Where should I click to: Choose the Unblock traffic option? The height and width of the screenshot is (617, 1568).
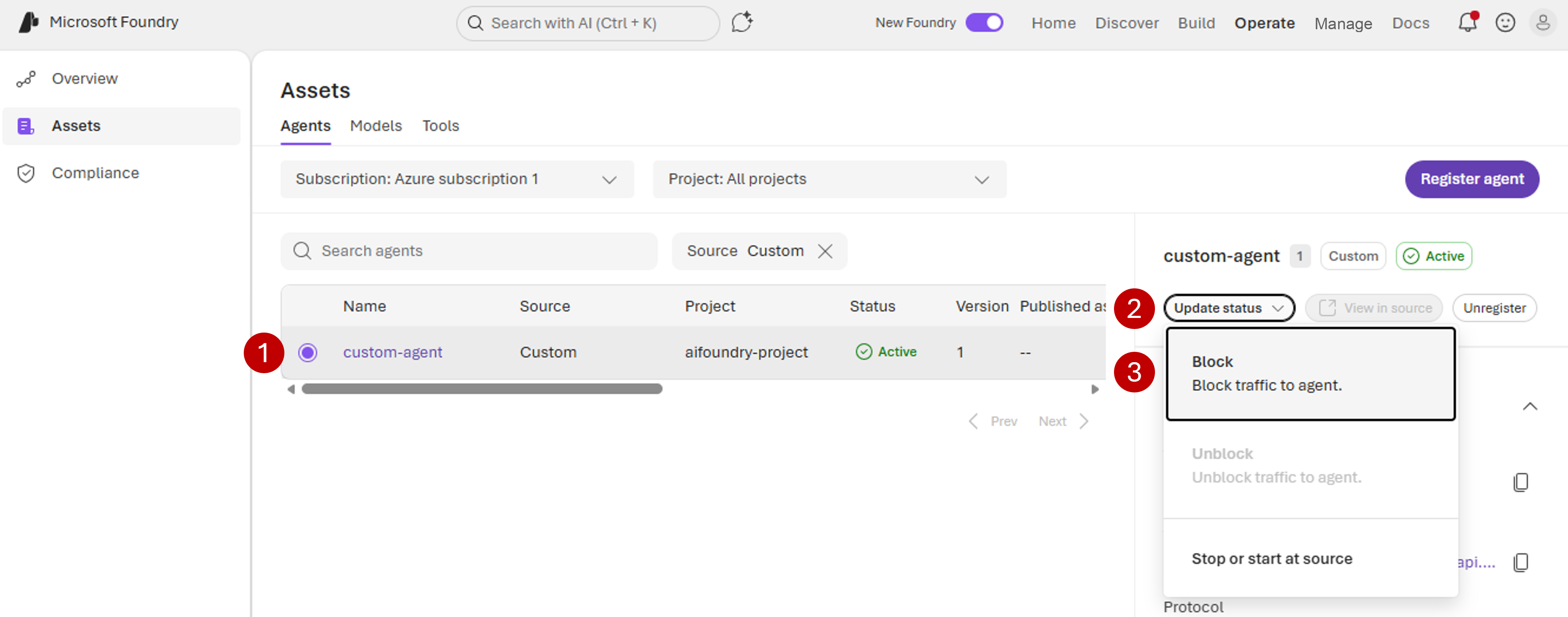click(1310, 466)
